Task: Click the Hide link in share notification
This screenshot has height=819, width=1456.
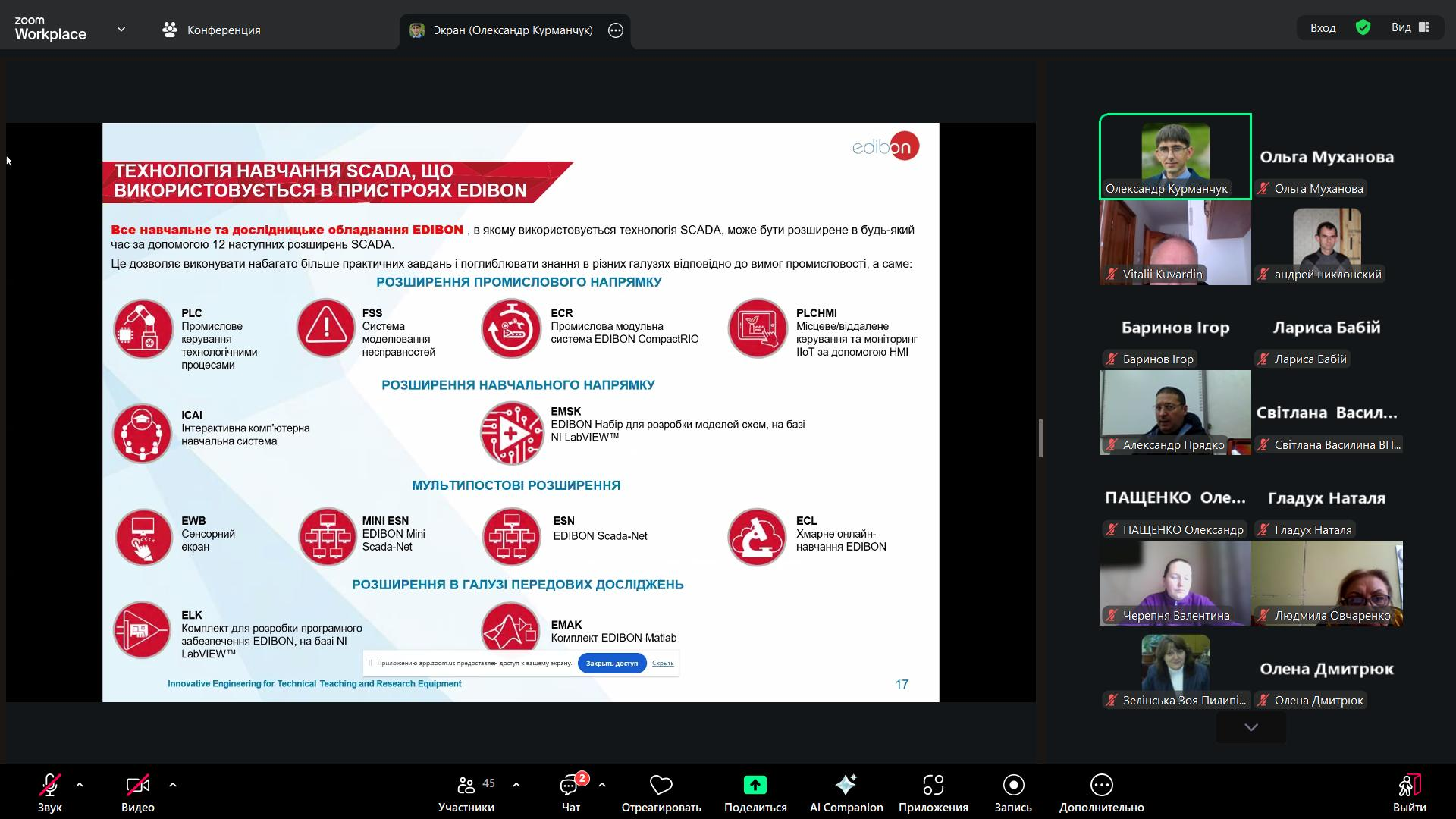Action: (663, 664)
